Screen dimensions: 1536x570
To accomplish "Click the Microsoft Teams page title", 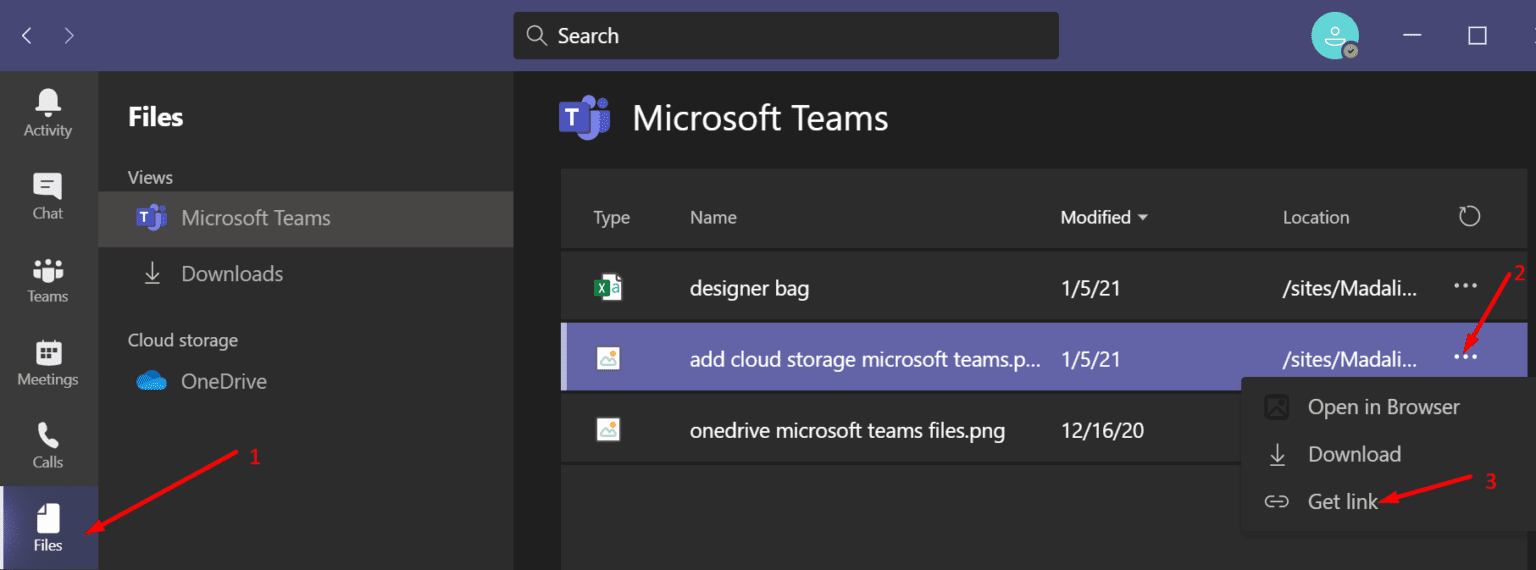I will (x=760, y=118).
